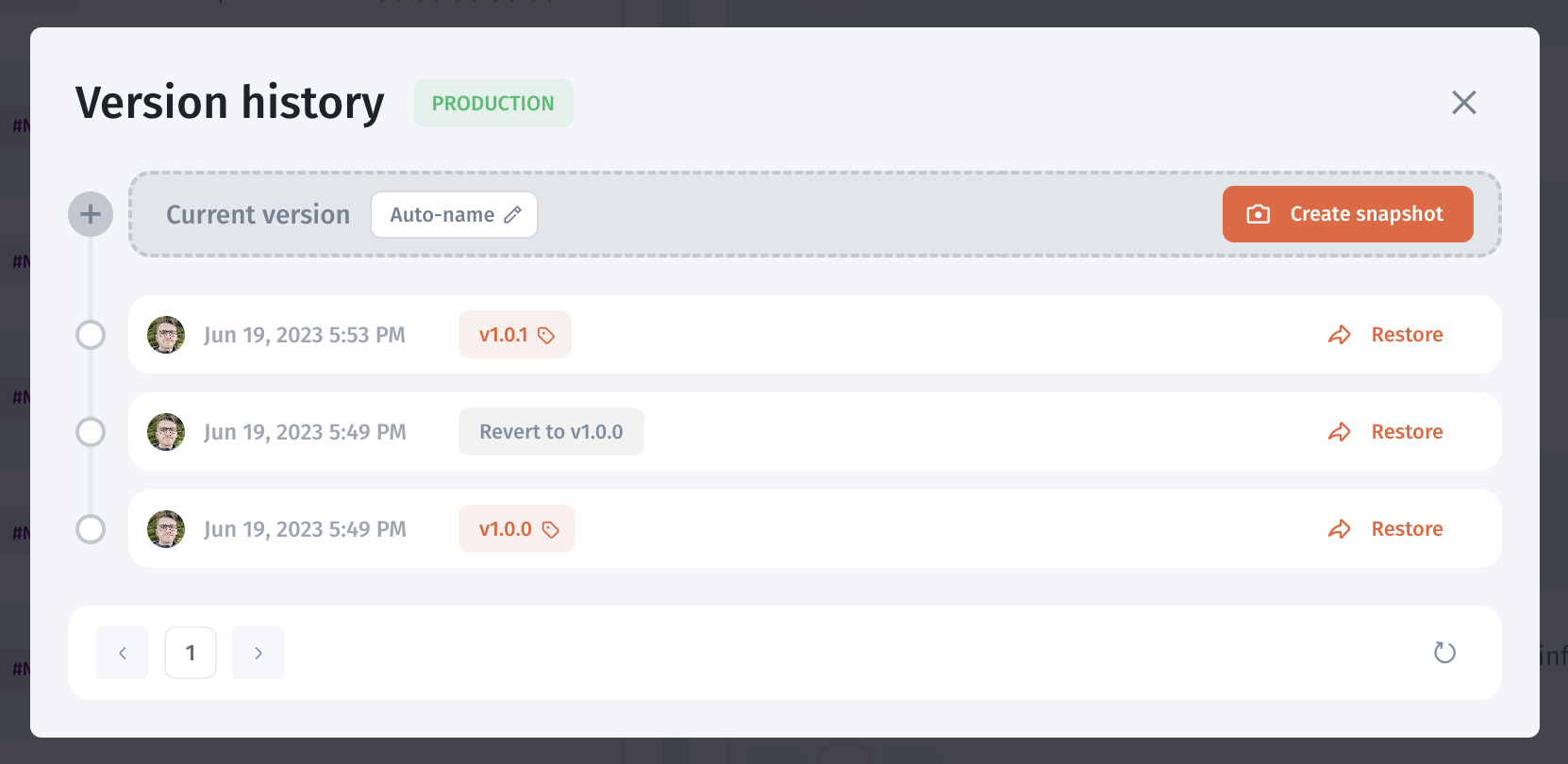Close the Version history dialog

(1463, 103)
